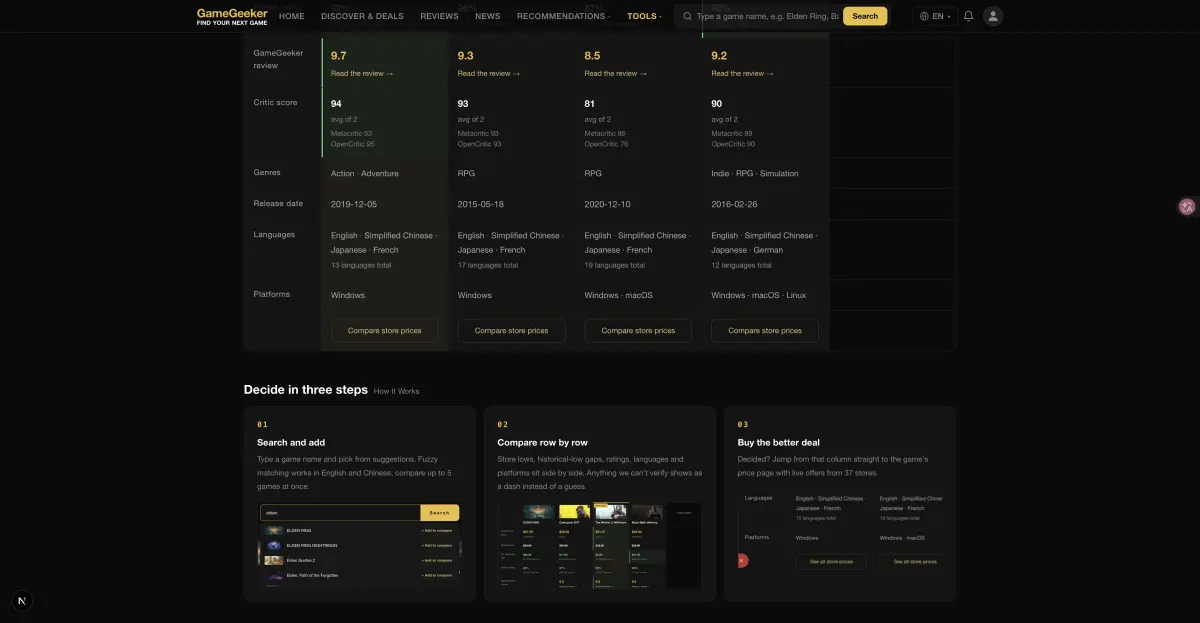Click the round N badge icon
This screenshot has width=1200, height=623.
[x=23, y=601]
